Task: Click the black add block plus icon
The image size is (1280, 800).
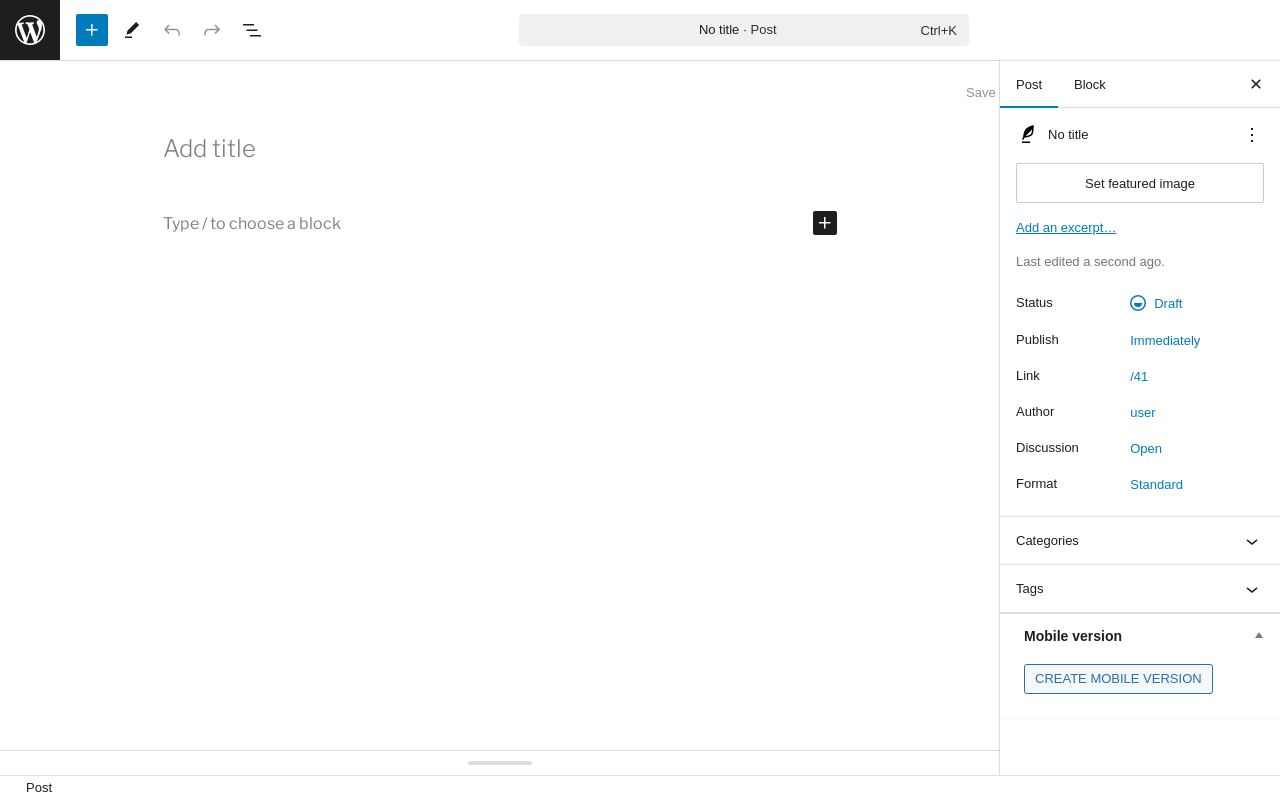Action: click(825, 223)
